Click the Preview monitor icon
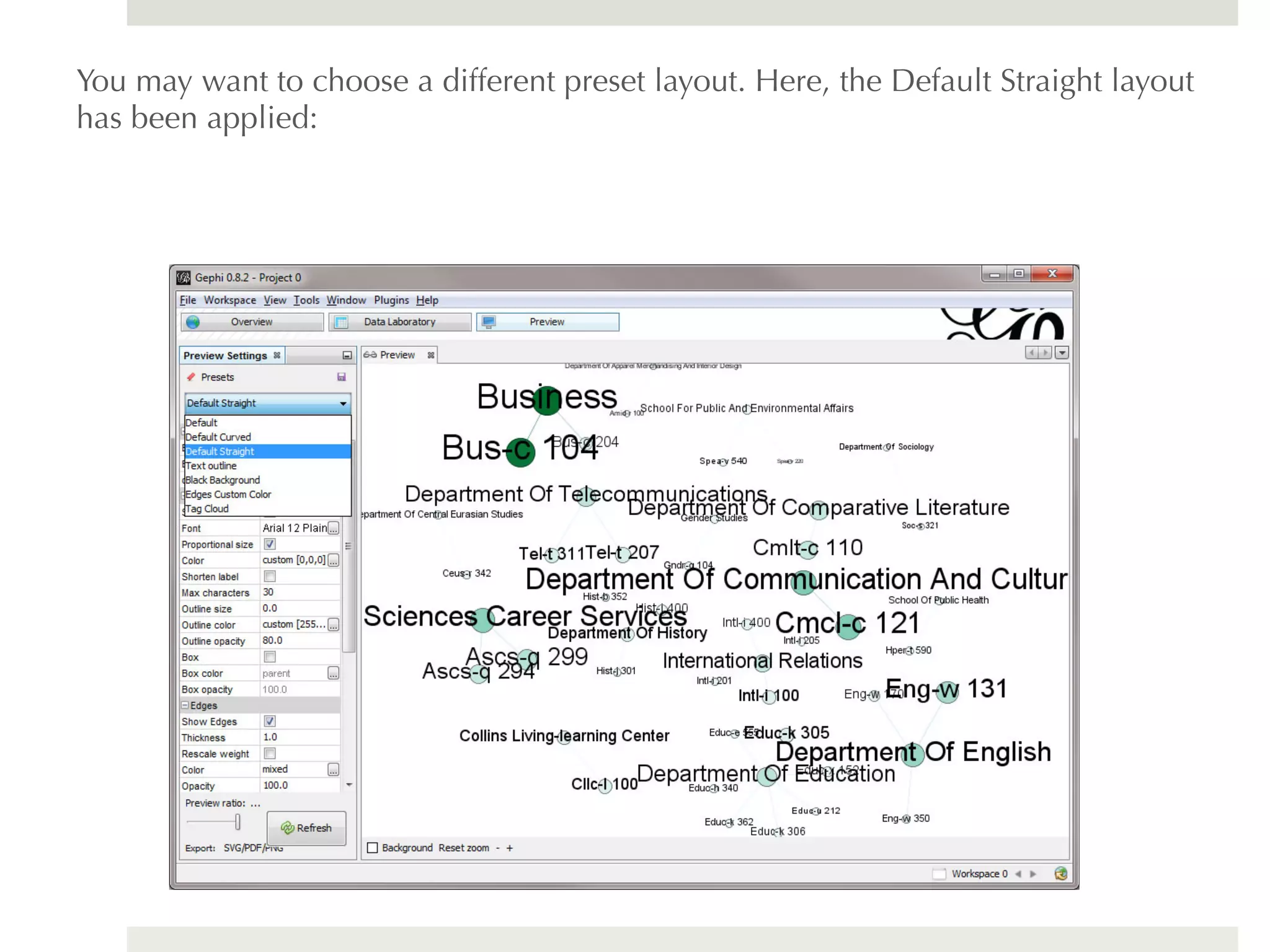This screenshot has width=1270, height=952. 489,322
